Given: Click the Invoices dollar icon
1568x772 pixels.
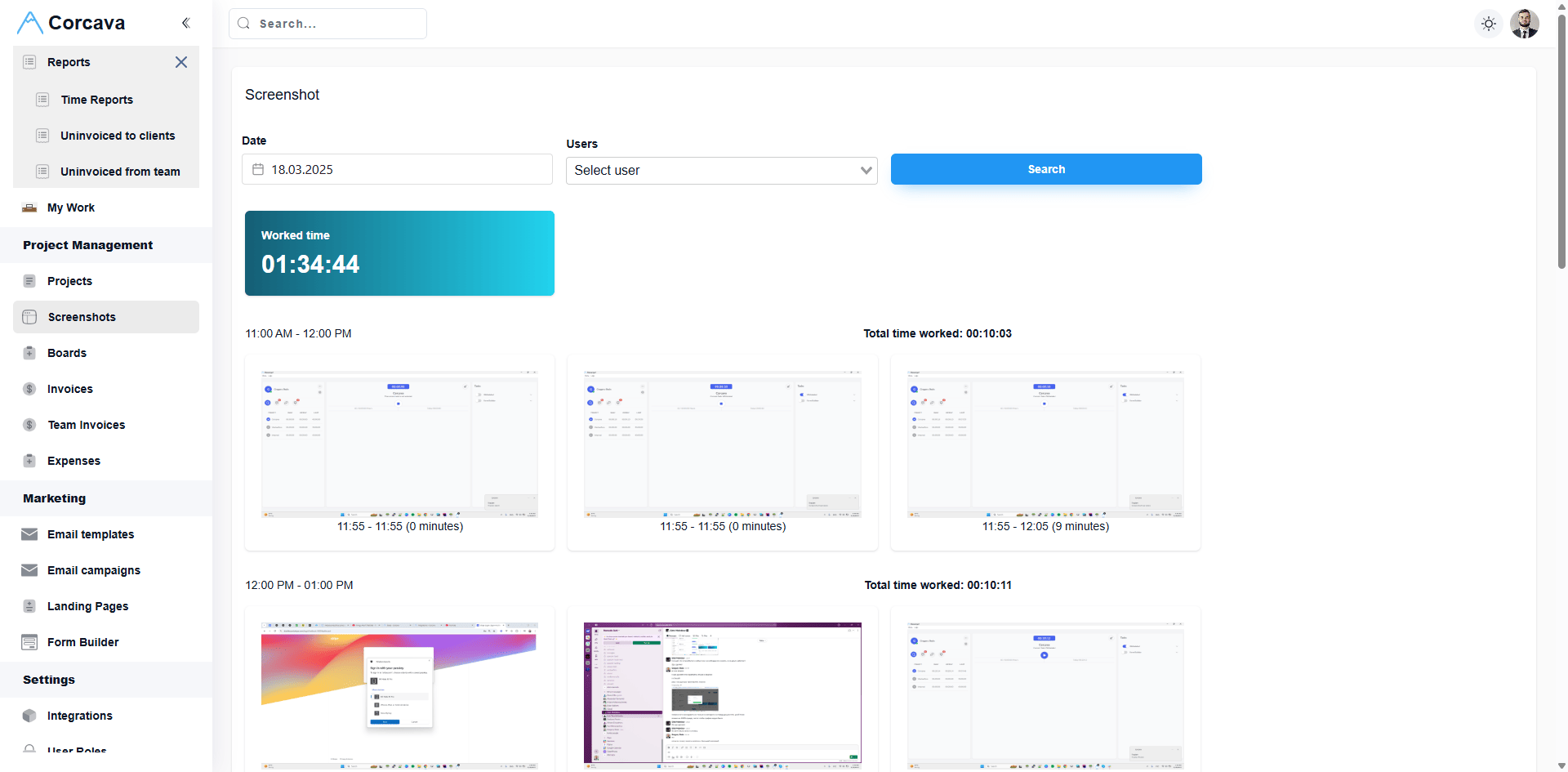Looking at the screenshot, I should pyautogui.click(x=29, y=389).
